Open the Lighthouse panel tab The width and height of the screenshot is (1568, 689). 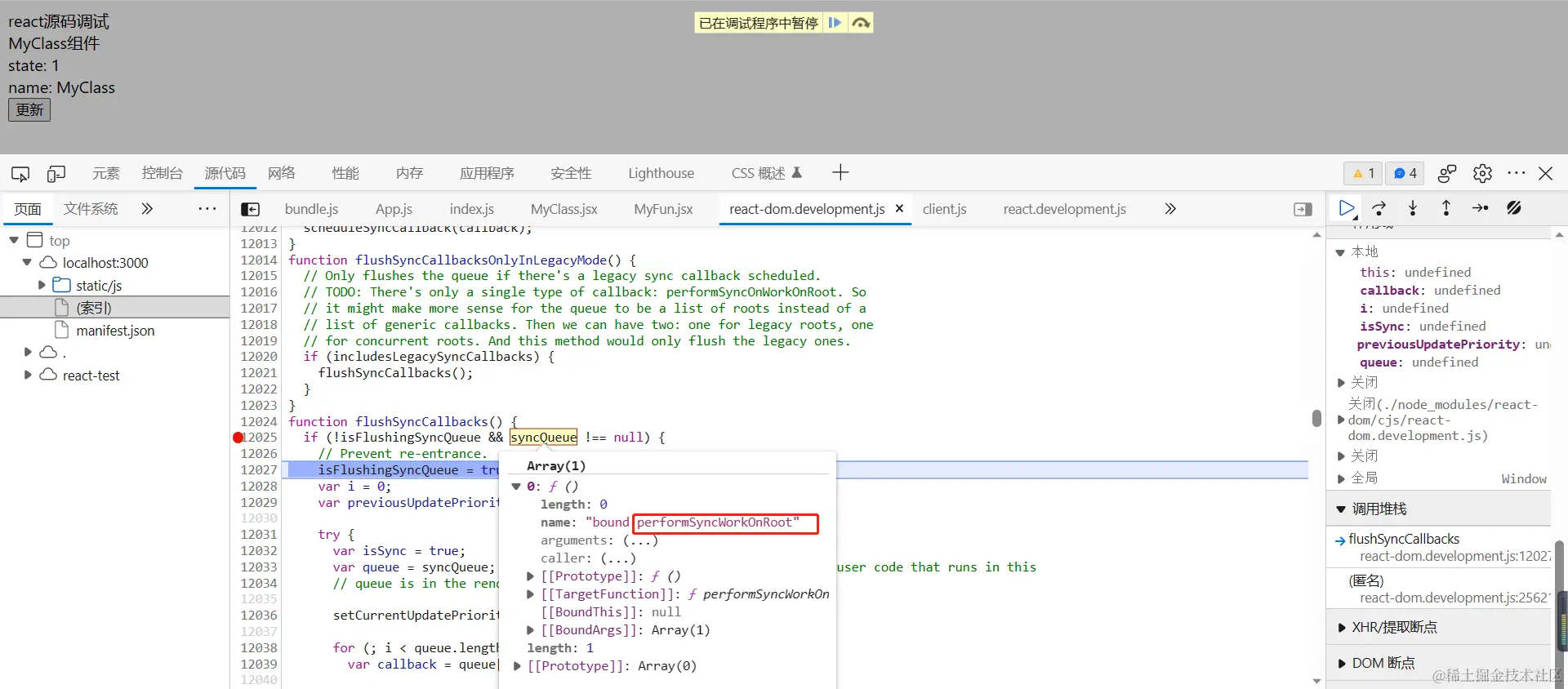tap(661, 173)
